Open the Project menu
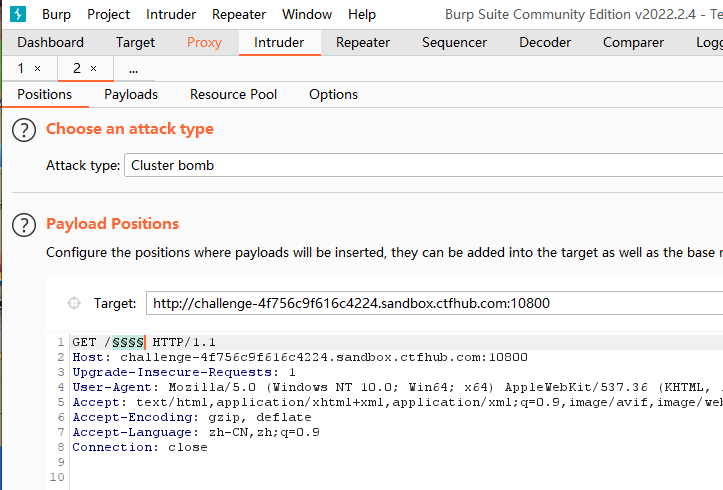723x490 pixels. pyautogui.click(x=108, y=14)
